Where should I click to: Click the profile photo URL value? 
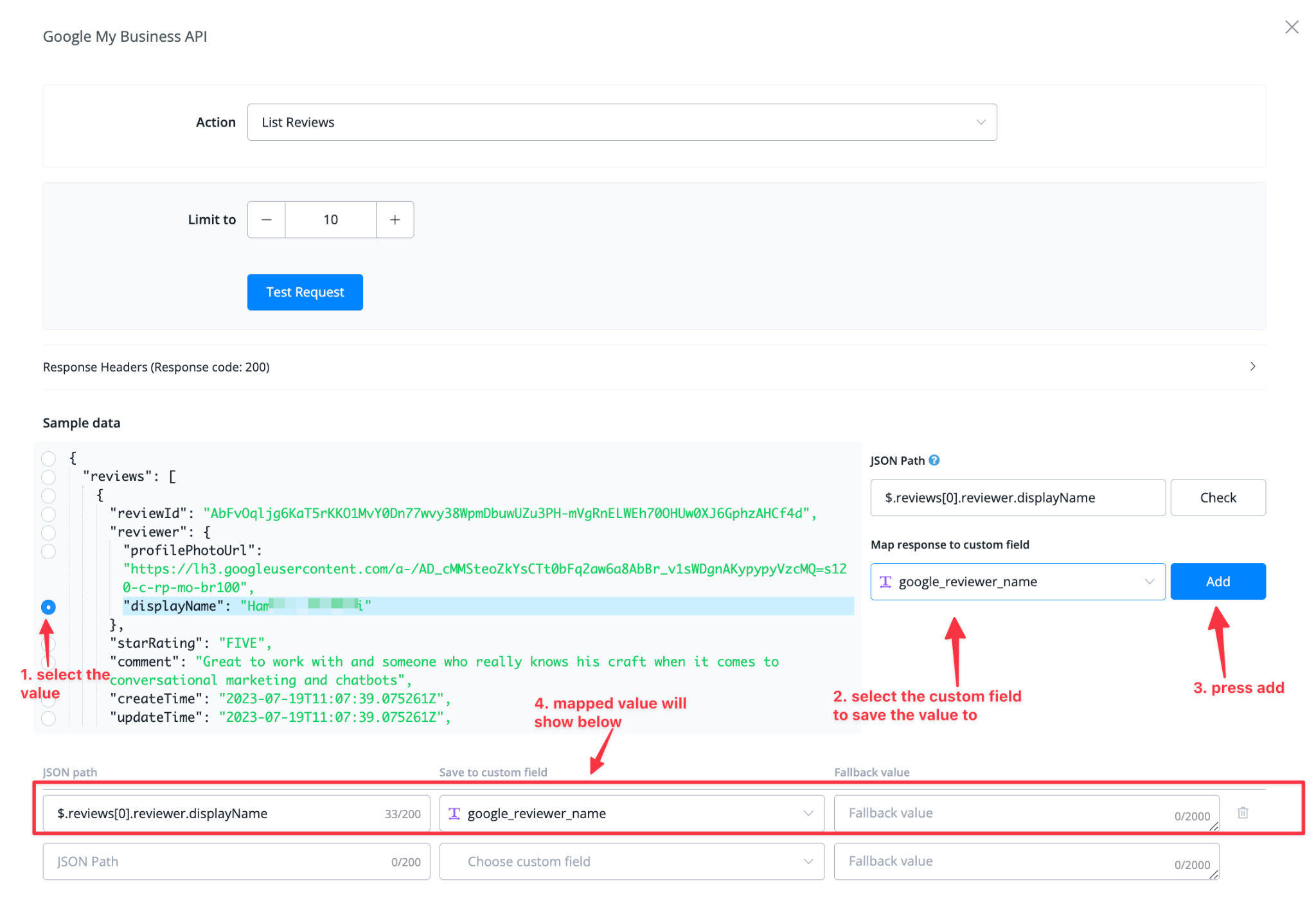pyautogui.click(x=485, y=578)
